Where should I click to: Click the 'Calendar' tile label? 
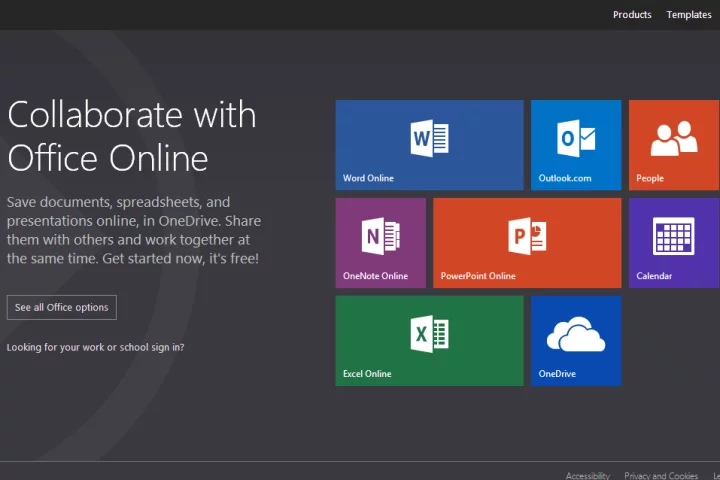pos(654,276)
